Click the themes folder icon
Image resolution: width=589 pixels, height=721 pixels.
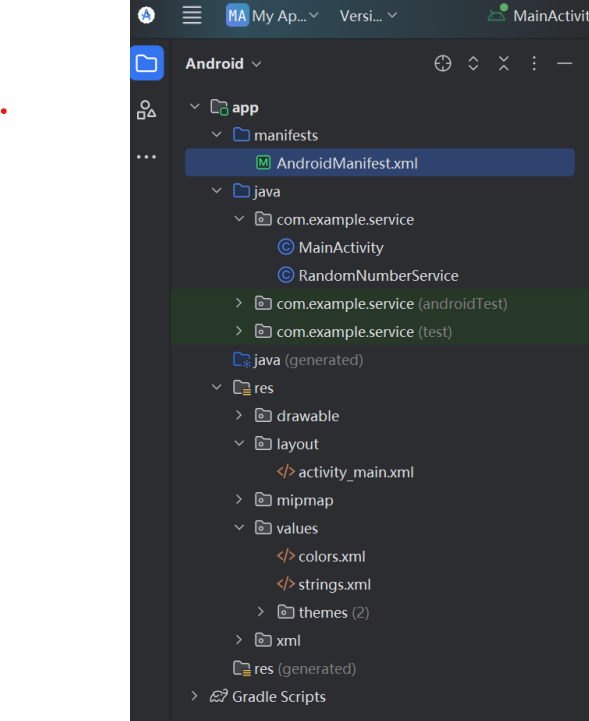[x=286, y=612]
